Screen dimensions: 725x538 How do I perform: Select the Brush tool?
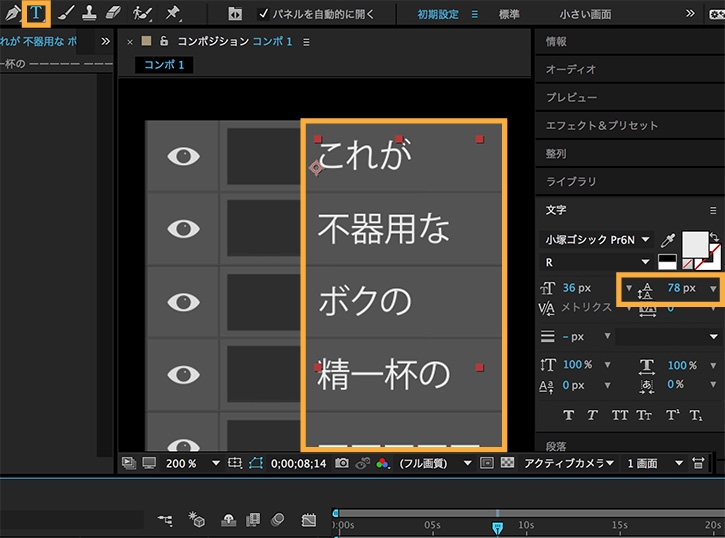coord(66,13)
